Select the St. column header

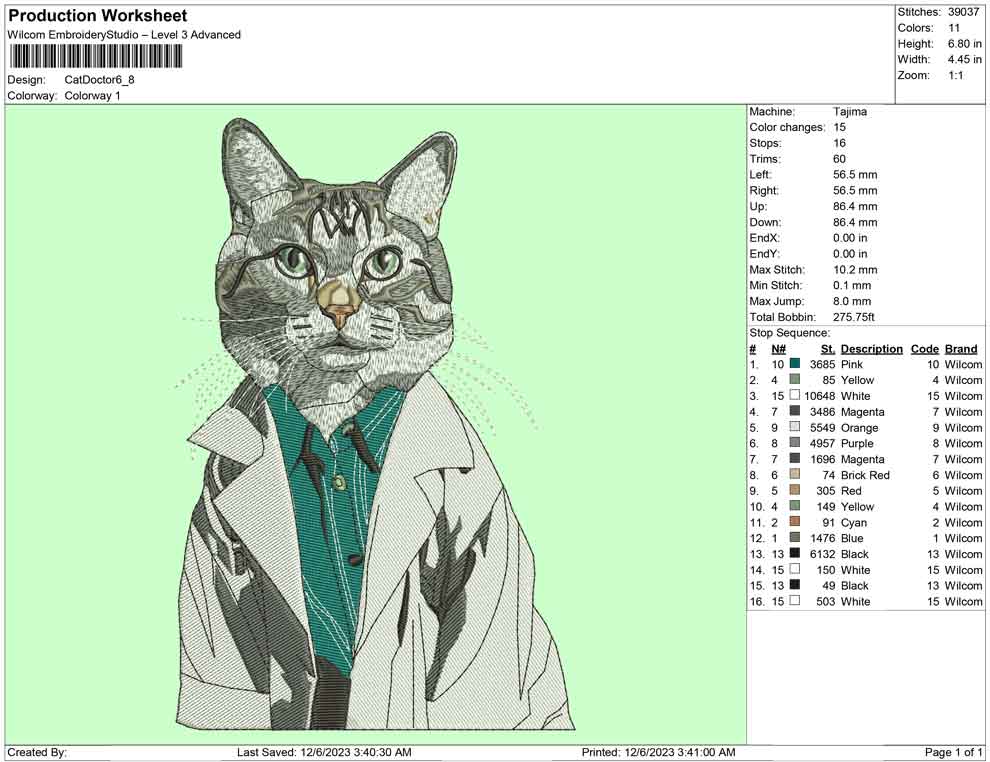click(827, 348)
